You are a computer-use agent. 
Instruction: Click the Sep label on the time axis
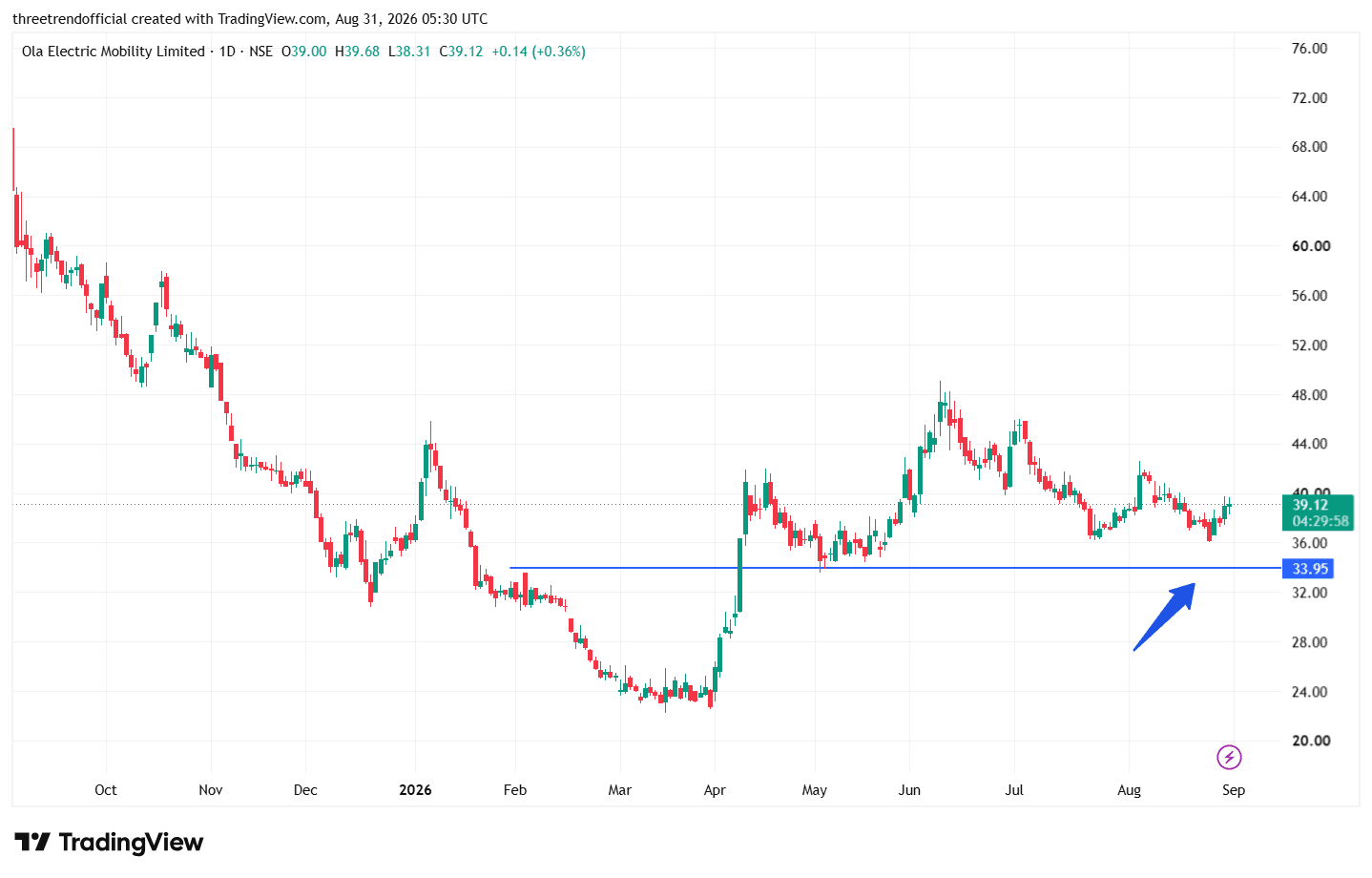[1234, 790]
